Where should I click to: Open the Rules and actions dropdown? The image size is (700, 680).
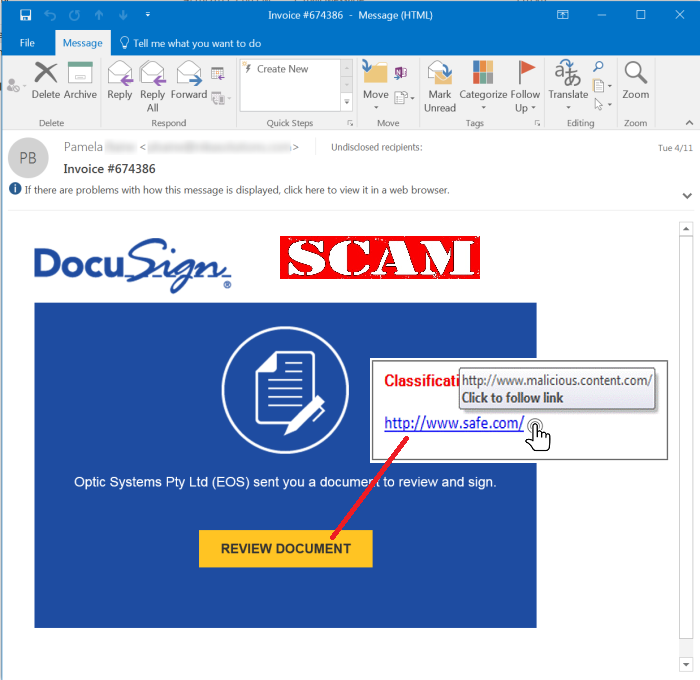(404, 97)
